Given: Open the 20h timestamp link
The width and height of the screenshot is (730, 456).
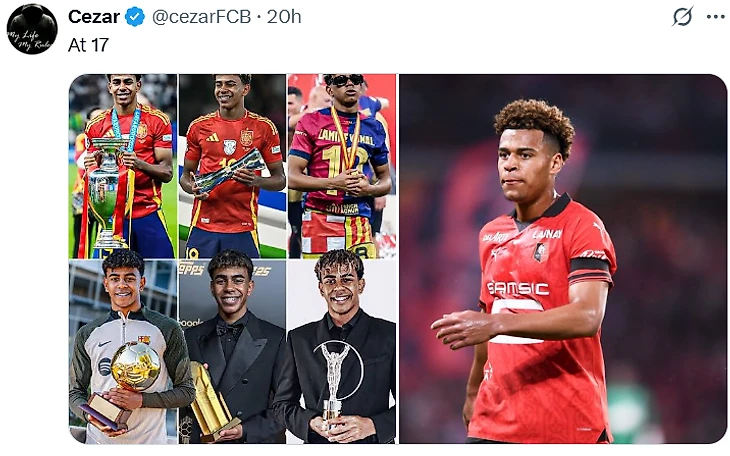Looking at the screenshot, I should coord(284,17).
